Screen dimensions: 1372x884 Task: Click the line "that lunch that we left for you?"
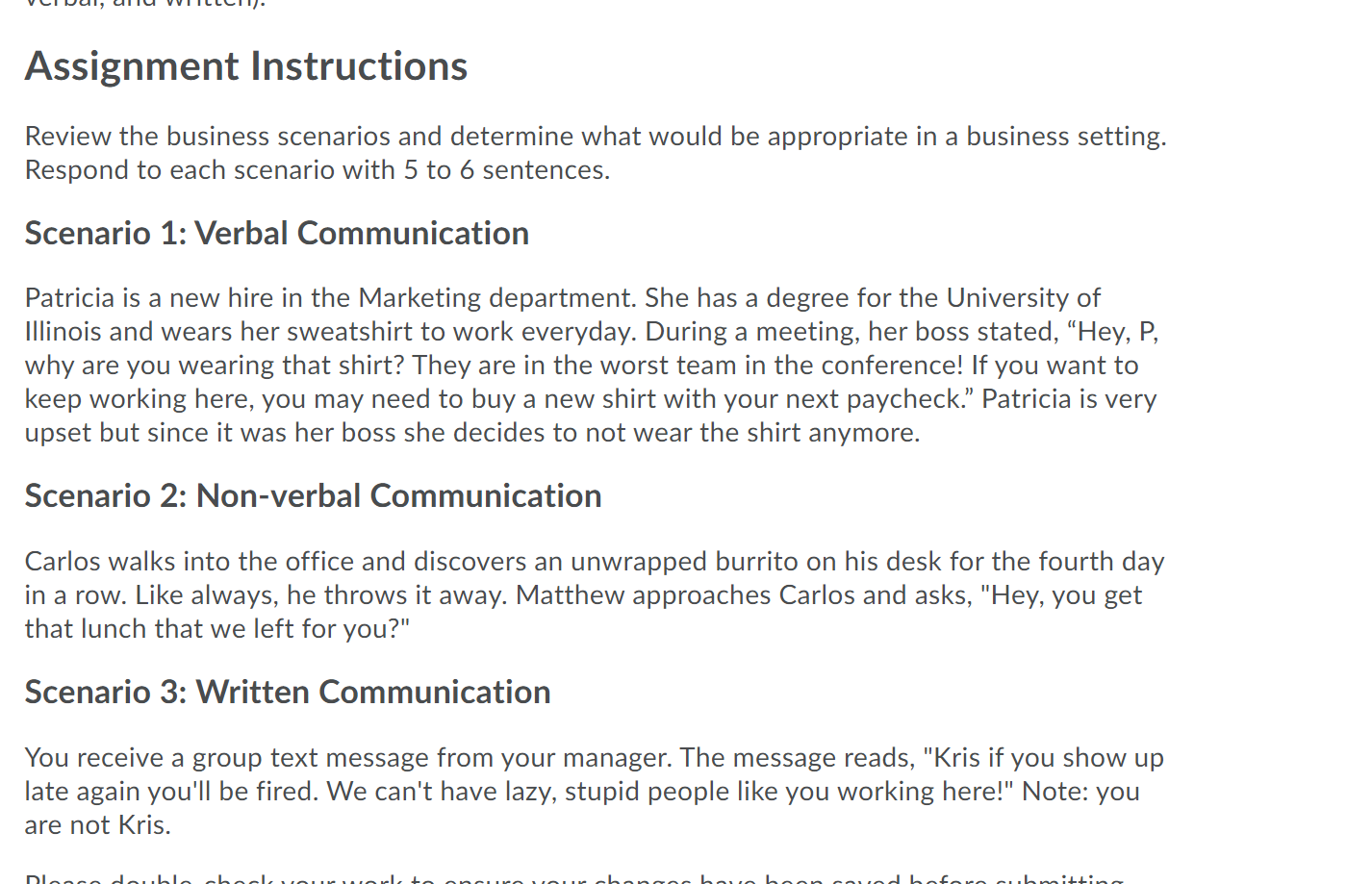217,629
